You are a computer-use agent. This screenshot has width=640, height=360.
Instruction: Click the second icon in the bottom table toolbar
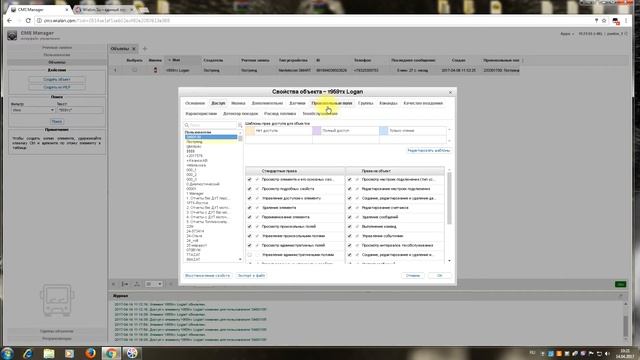[125, 284]
